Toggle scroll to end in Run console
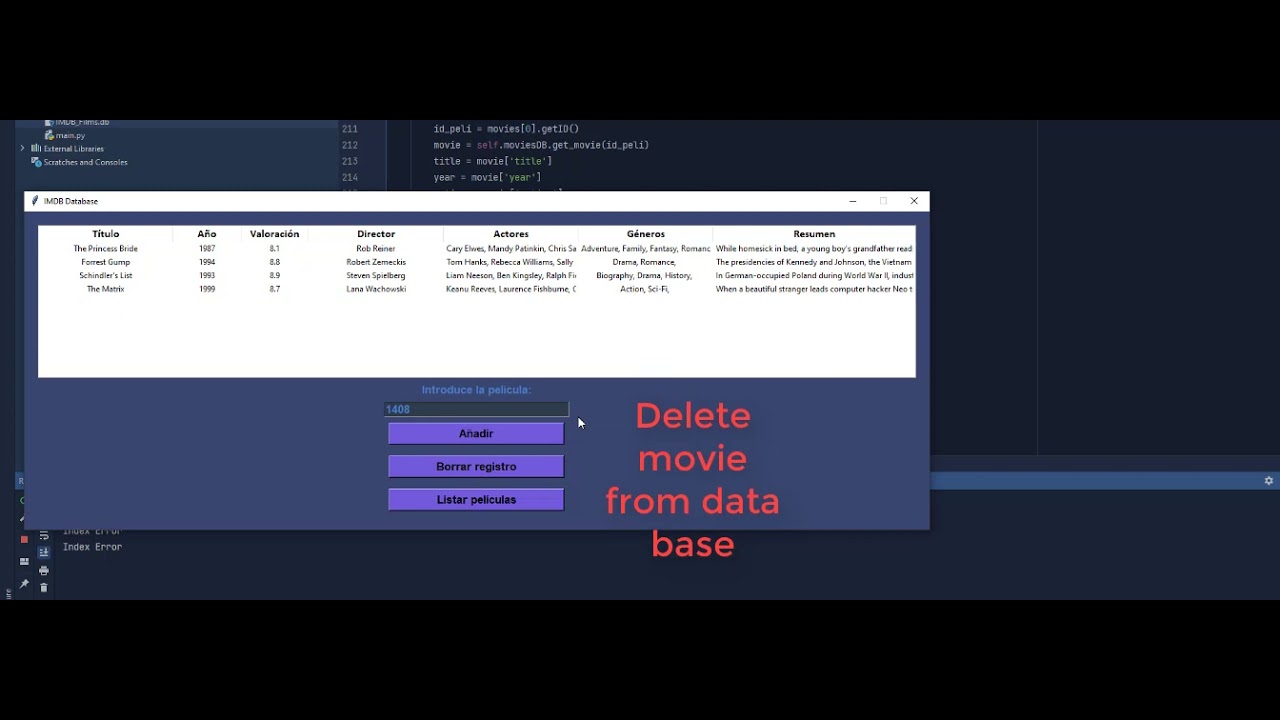 tap(44, 552)
